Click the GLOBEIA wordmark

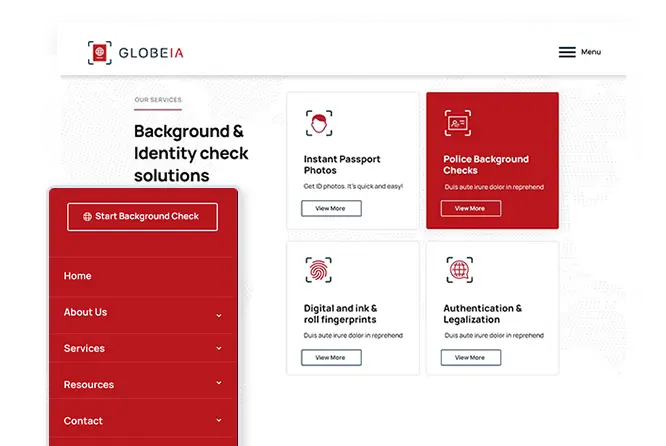pos(151,53)
